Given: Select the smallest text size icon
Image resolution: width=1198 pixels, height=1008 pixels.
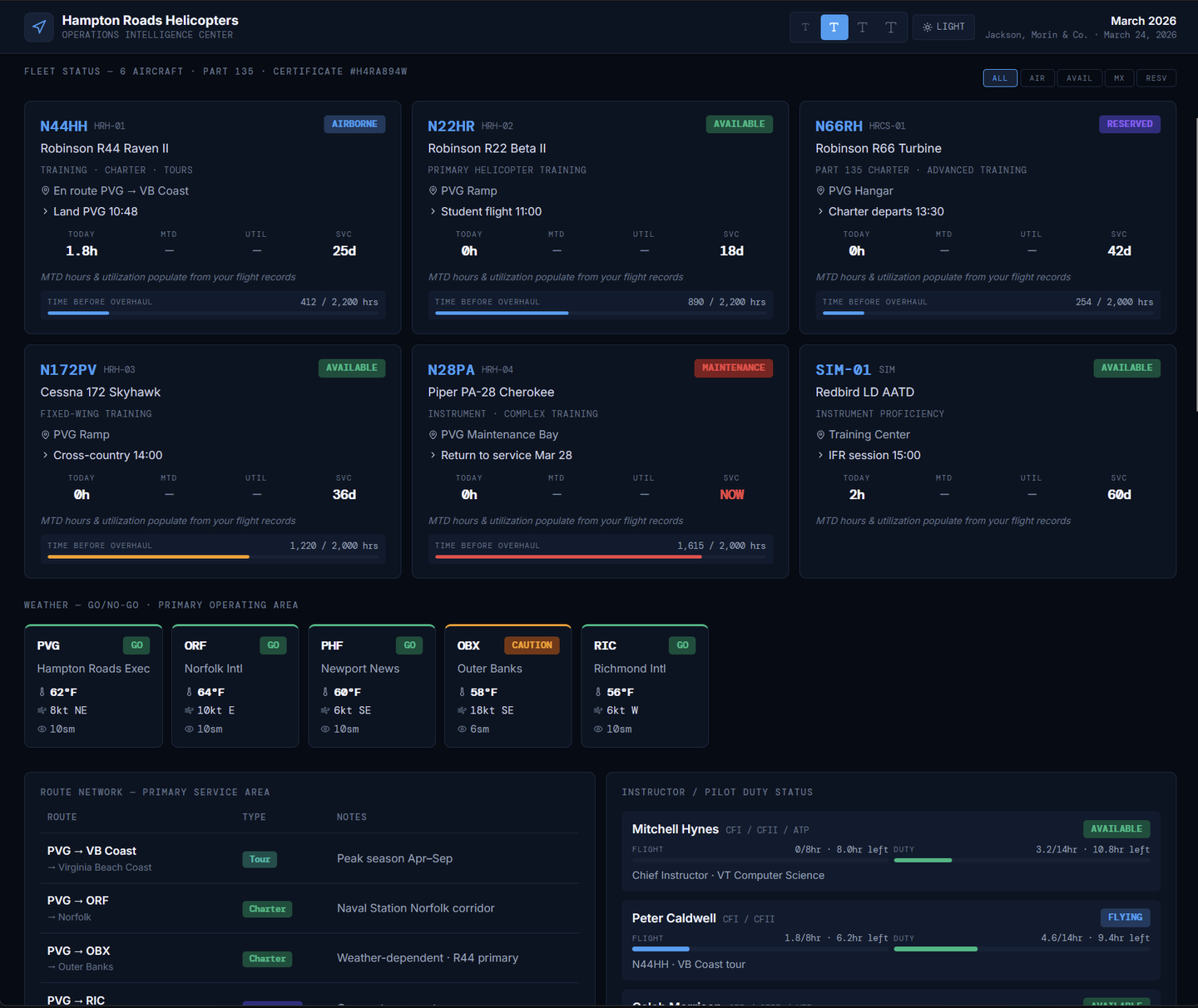Looking at the screenshot, I should click(x=805, y=27).
